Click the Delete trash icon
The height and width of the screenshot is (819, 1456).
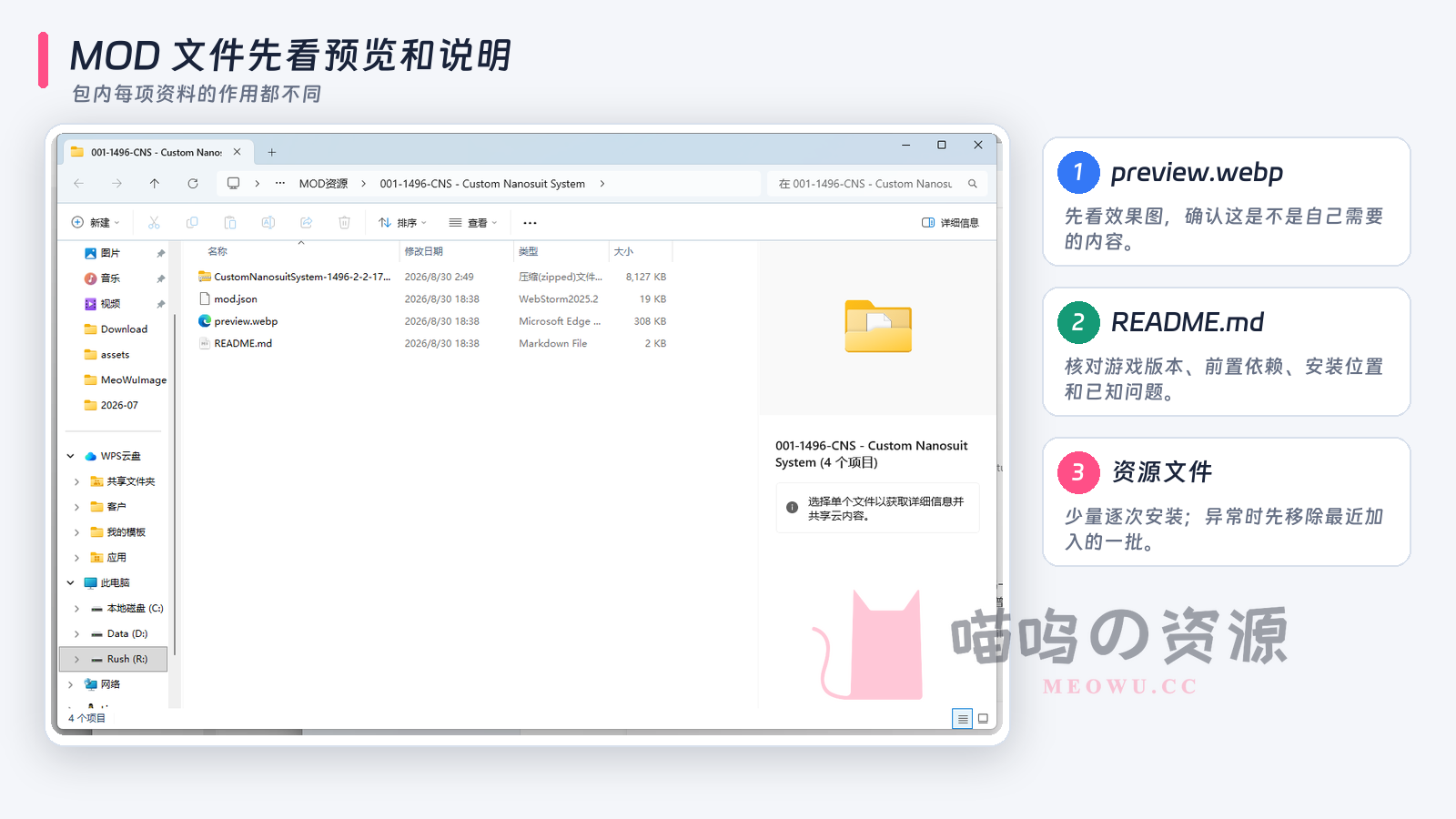point(345,222)
